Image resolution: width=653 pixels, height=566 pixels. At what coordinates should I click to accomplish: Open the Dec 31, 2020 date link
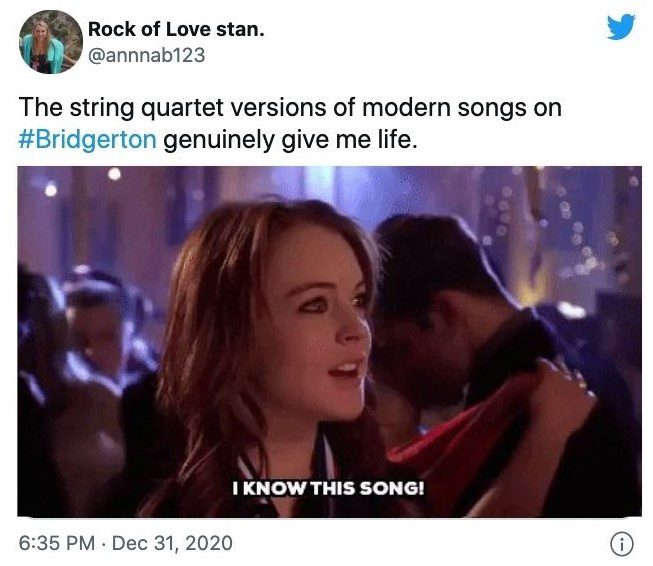click(172, 543)
